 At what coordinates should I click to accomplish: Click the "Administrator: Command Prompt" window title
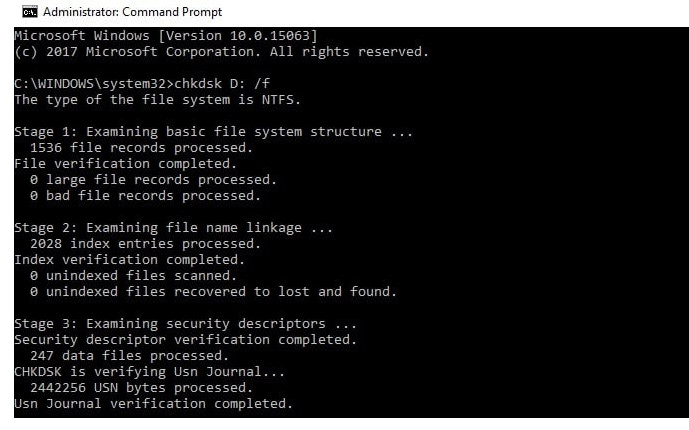click(x=133, y=12)
